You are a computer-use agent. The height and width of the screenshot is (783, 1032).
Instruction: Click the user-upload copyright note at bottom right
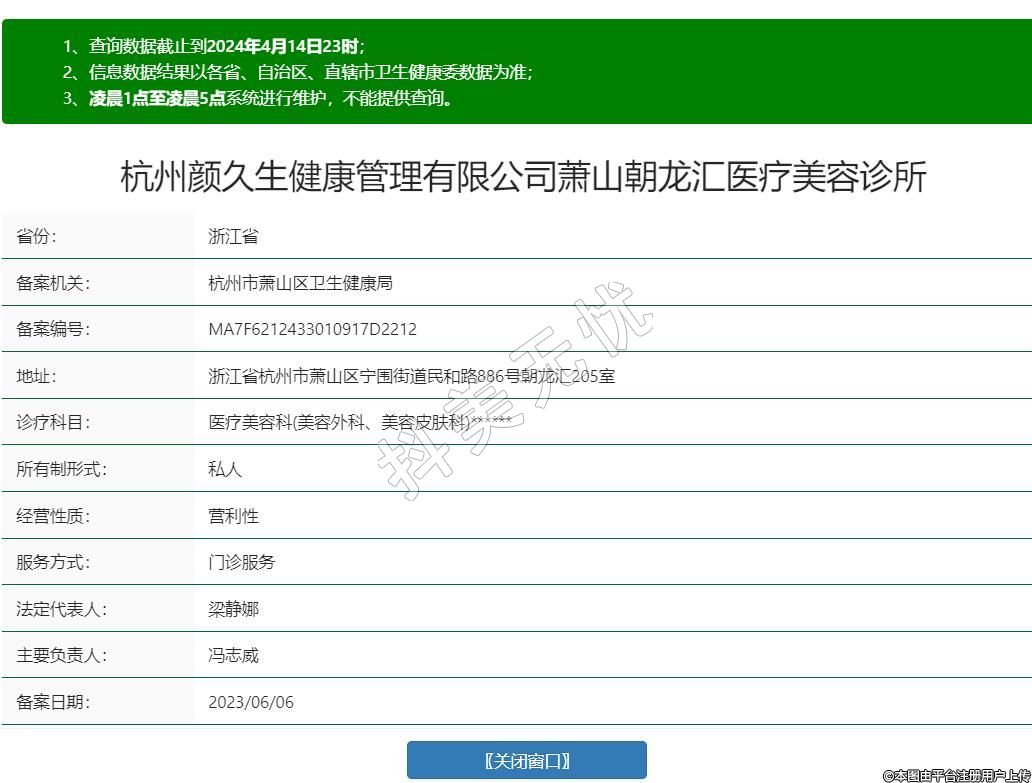click(x=956, y=775)
